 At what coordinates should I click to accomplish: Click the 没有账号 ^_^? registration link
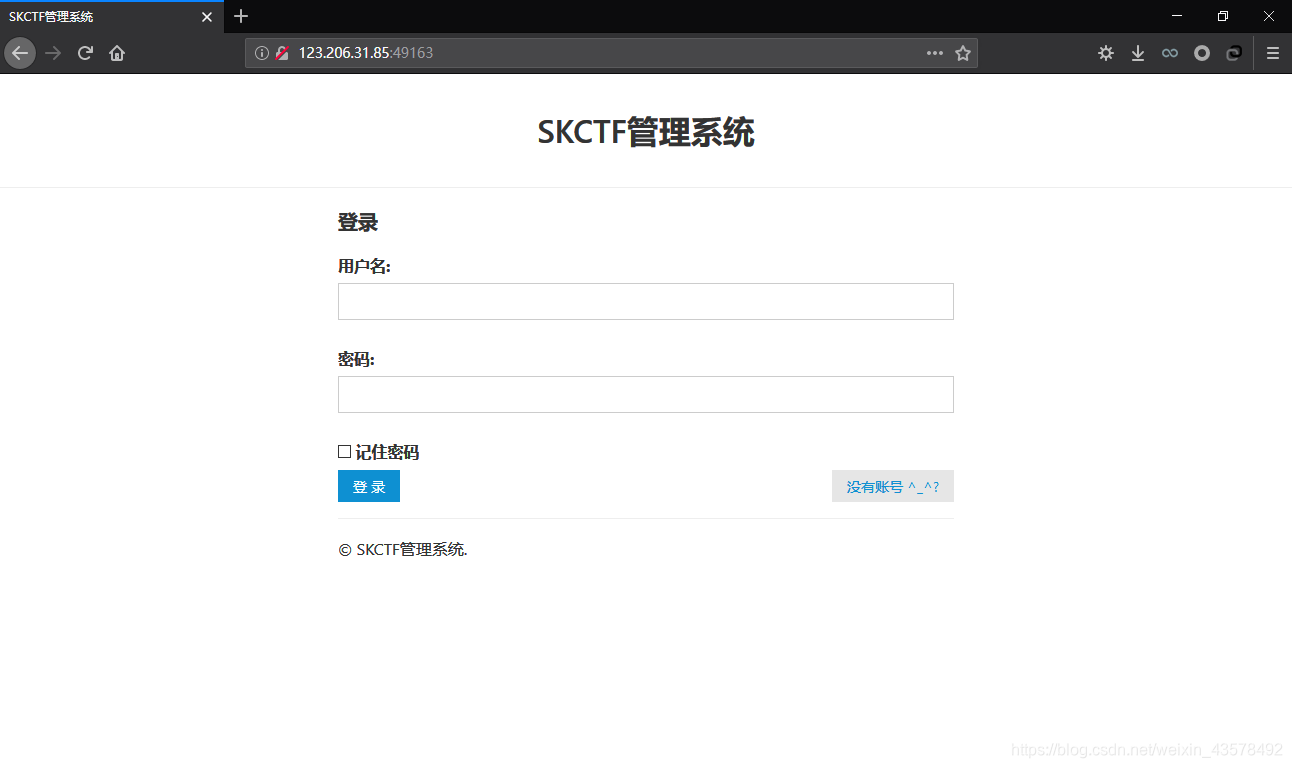coord(892,486)
